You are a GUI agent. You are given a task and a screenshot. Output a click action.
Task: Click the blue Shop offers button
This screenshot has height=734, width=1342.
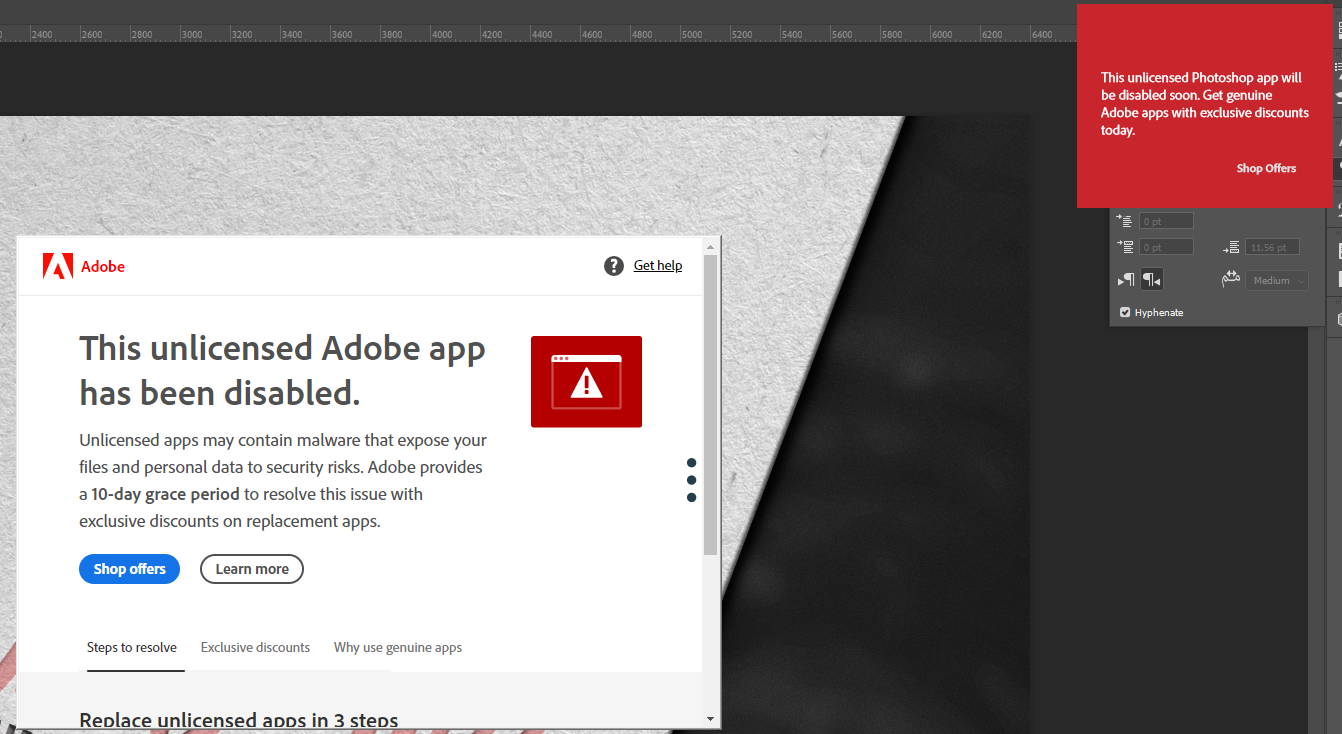tap(130, 569)
